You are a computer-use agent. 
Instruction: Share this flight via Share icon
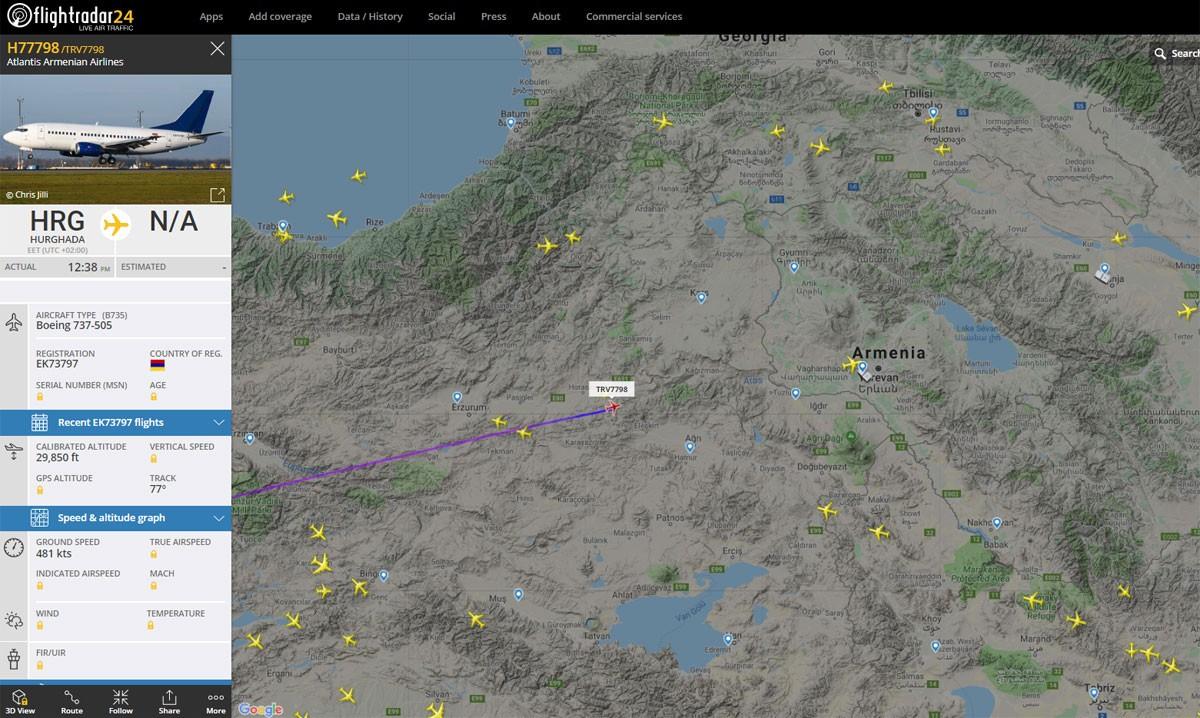169,701
